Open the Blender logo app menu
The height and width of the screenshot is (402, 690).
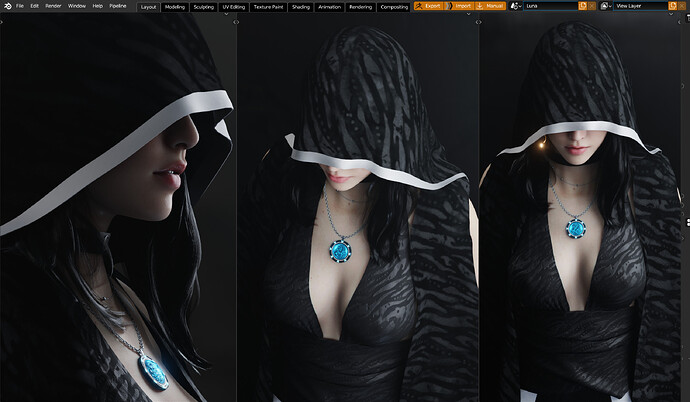7,6
